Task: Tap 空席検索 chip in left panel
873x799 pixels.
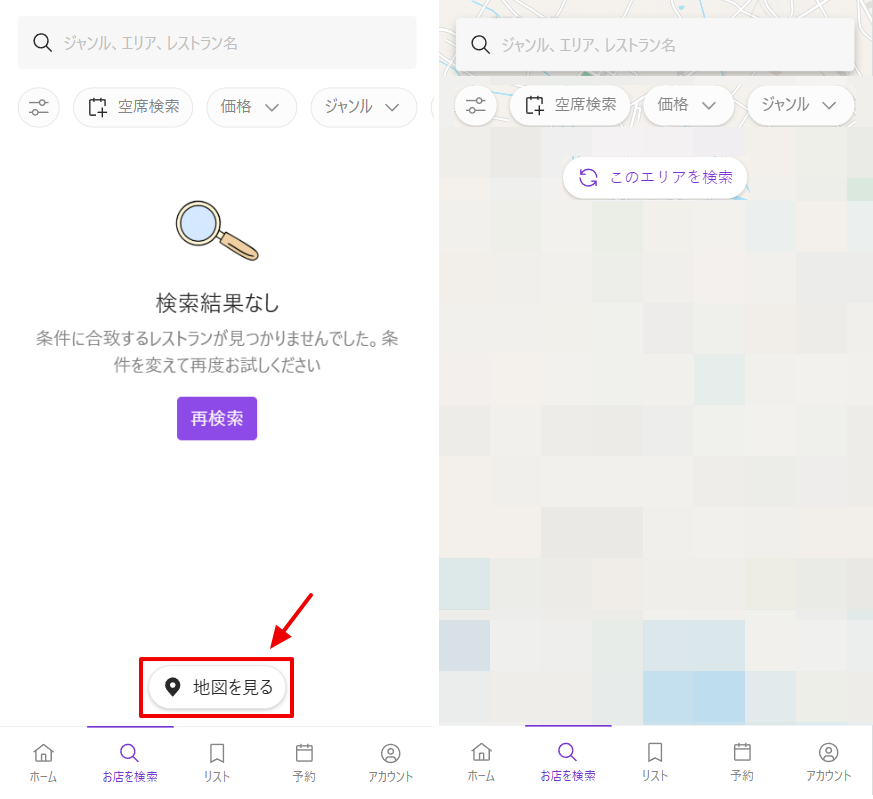Action: click(x=133, y=107)
